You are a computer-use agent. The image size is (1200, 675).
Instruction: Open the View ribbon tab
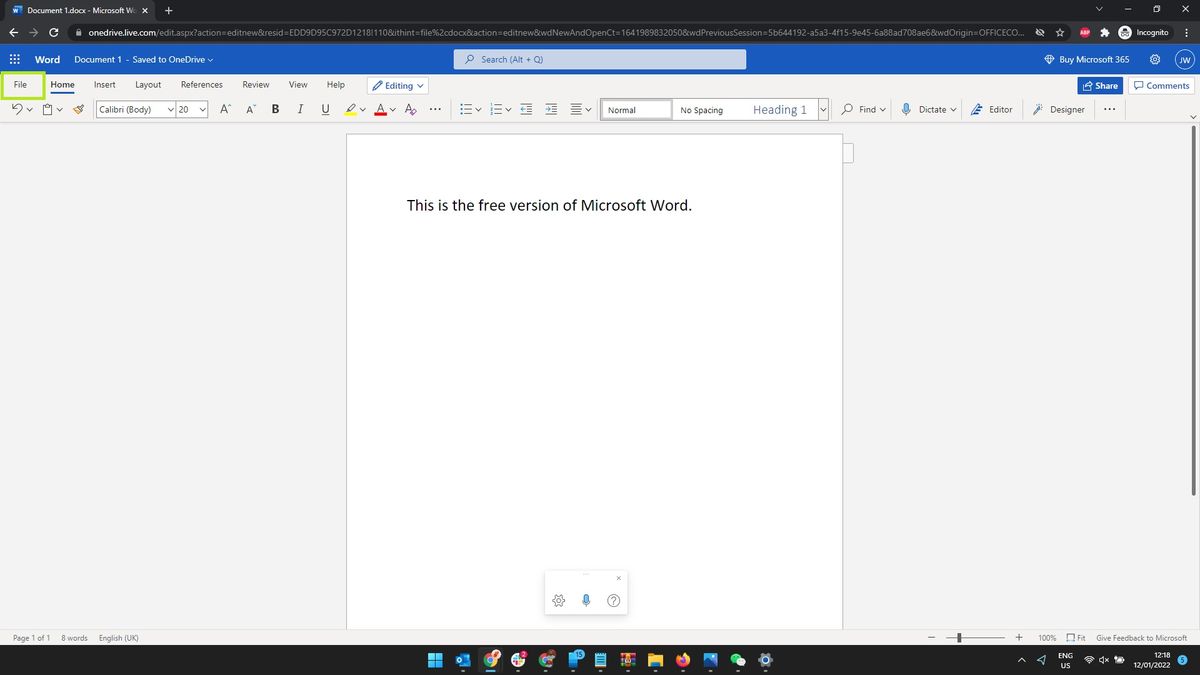[x=298, y=85]
